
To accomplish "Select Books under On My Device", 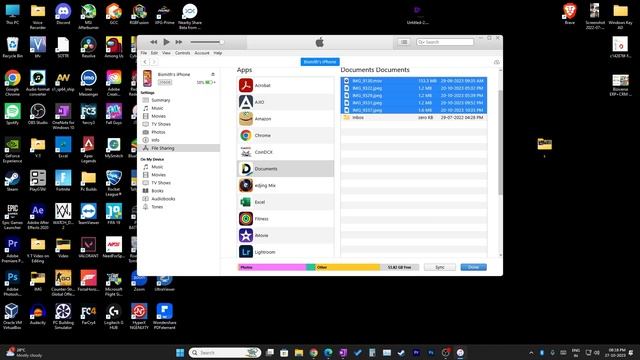I will 157,191.
